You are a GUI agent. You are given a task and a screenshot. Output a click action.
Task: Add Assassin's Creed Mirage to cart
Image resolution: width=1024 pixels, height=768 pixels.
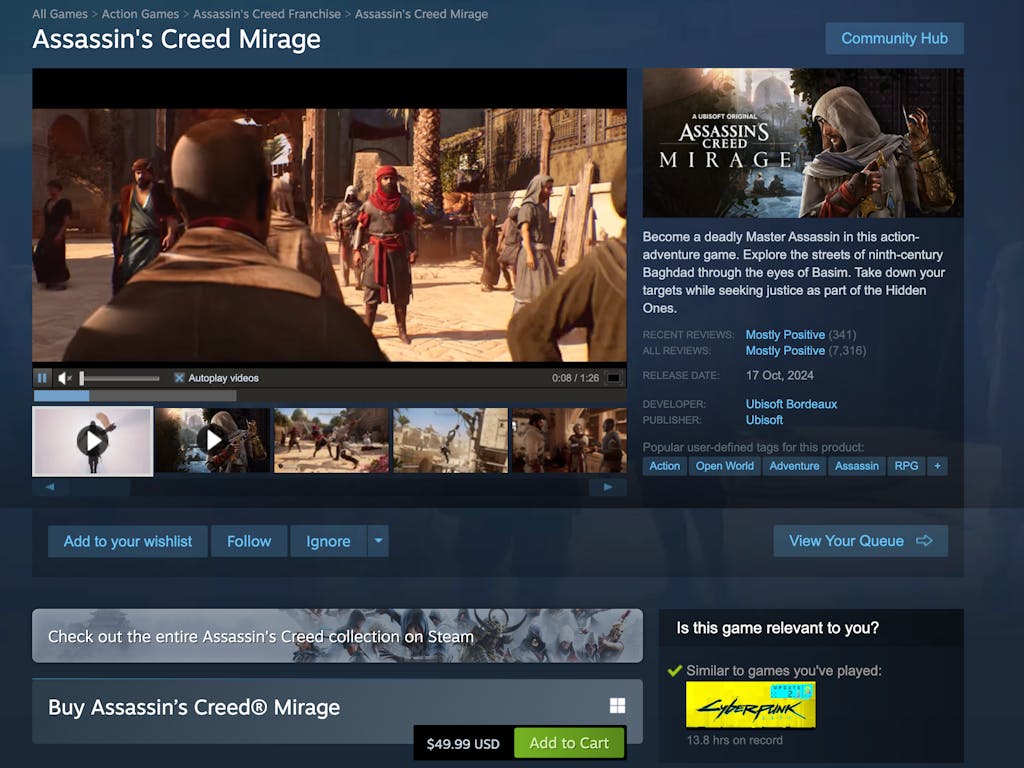(x=569, y=743)
